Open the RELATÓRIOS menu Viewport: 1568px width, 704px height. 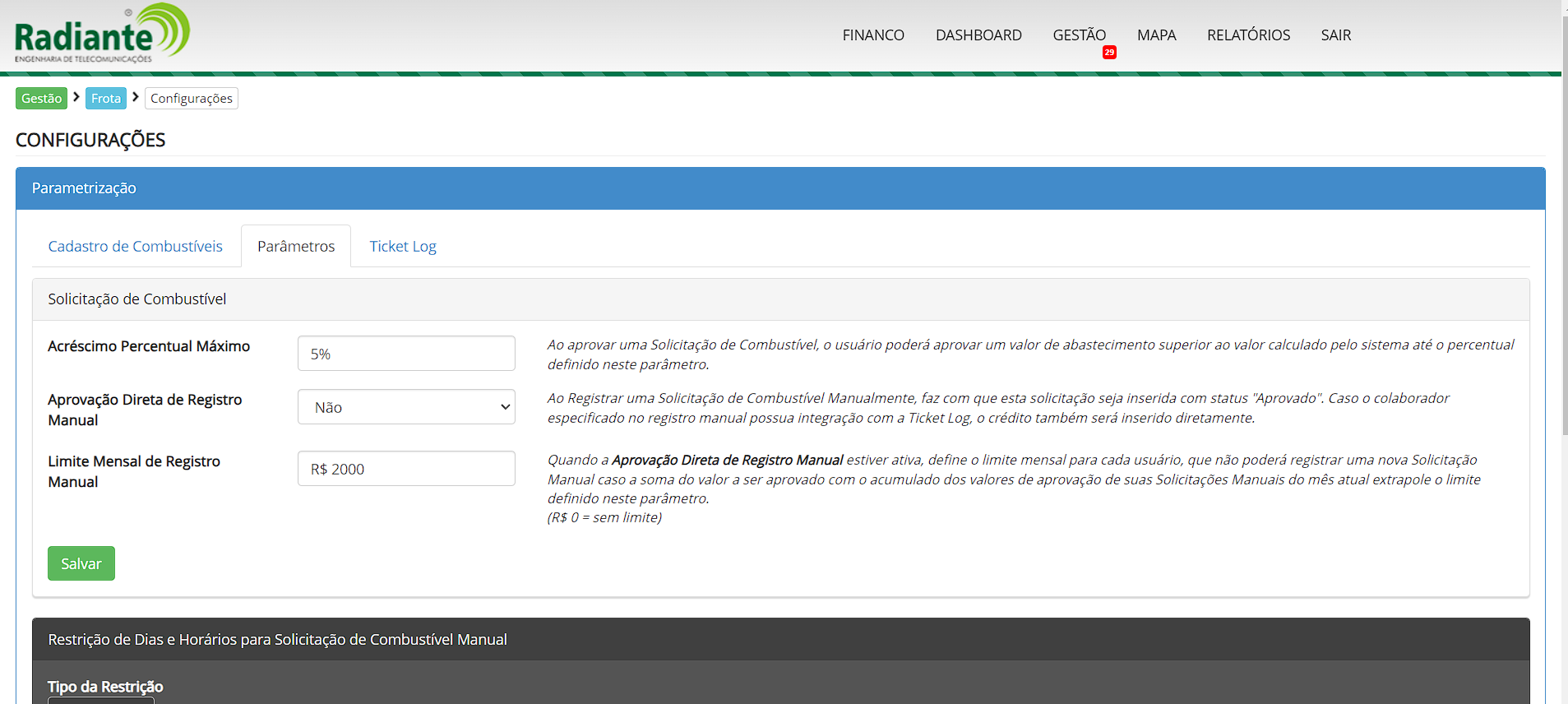1247,35
